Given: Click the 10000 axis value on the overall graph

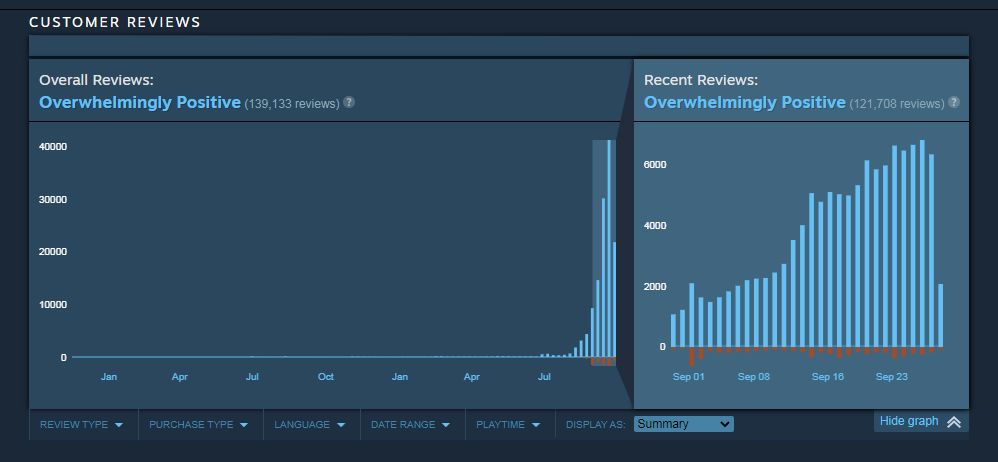Looking at the screenshot, I should pyautogui.click(x=53, y=304).
